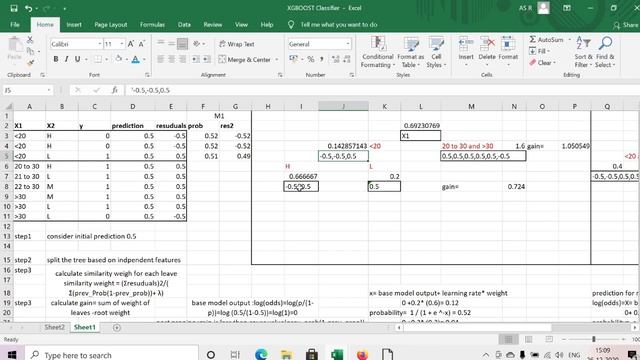640x360 pixels.
Task: Click the Format Painter brush icon
Action: click(x=30, y=63)
